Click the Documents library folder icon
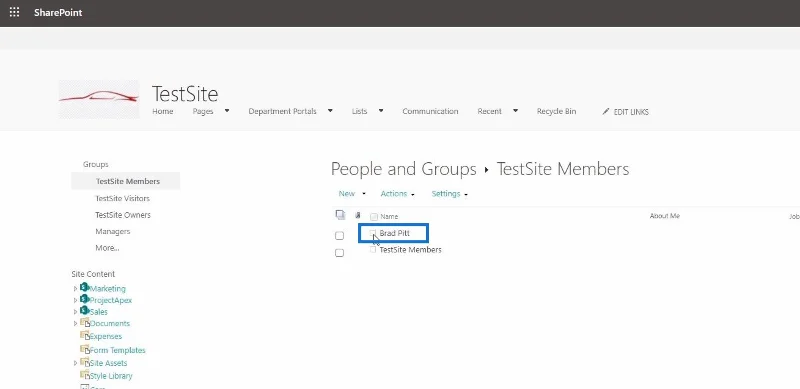The image size is (800, 389). click(x=85, y=322)
